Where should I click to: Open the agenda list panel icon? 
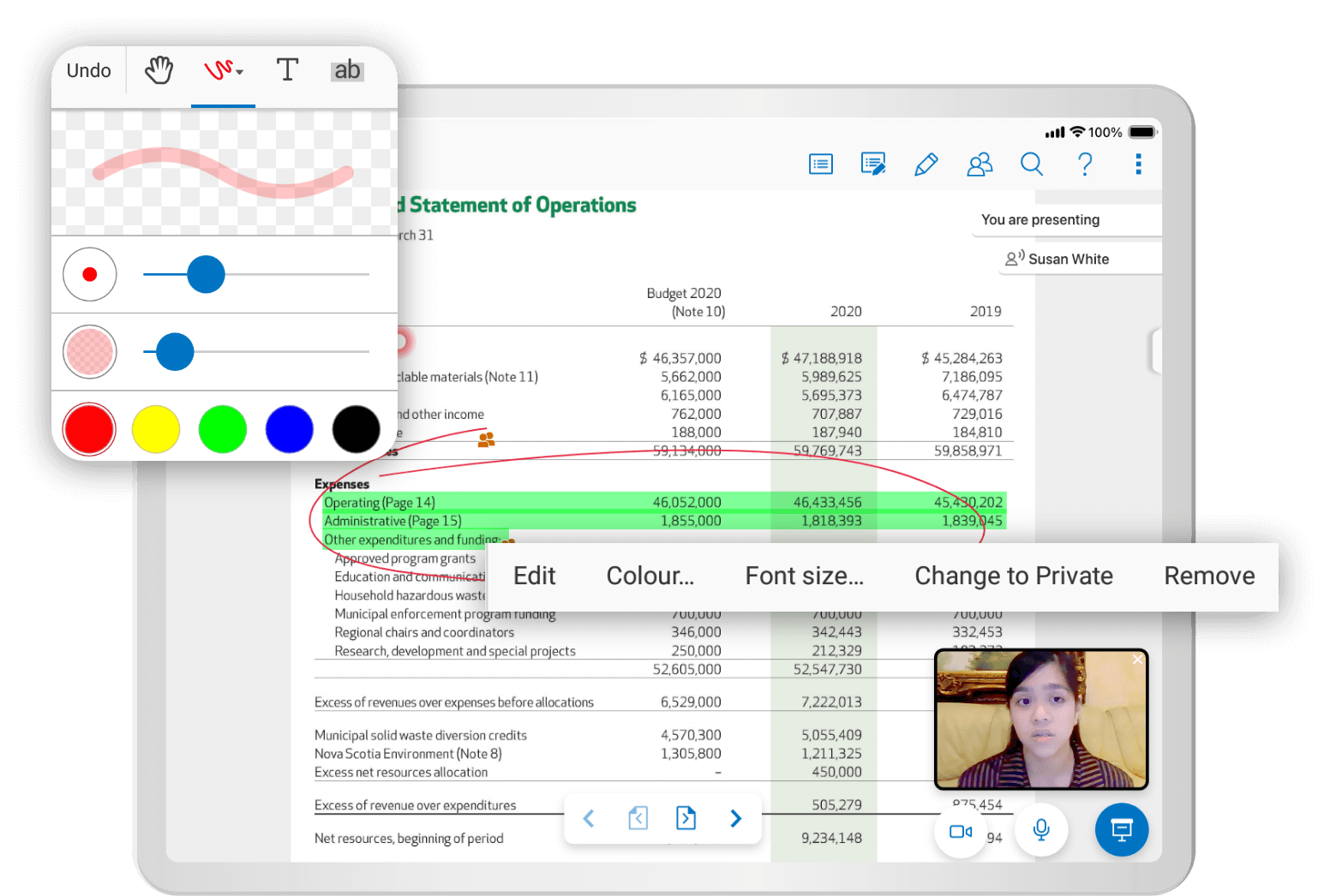point(820,164)
